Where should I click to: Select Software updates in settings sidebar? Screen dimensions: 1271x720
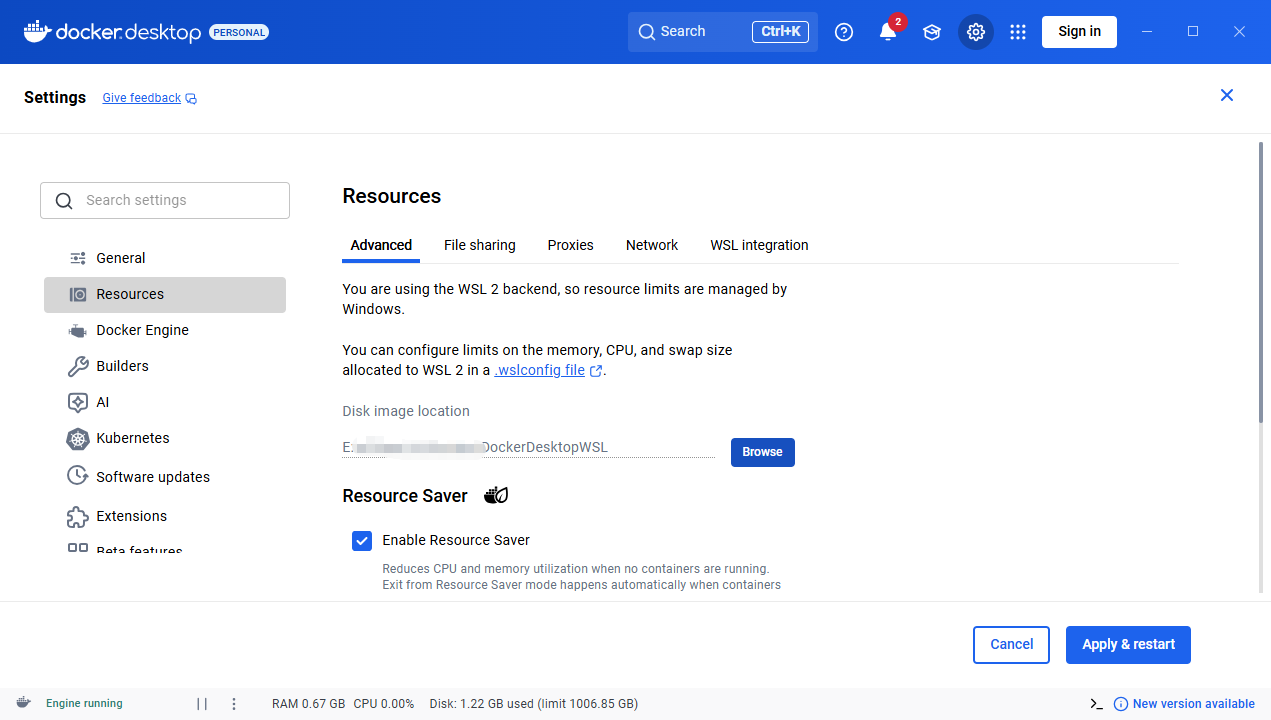165,477
